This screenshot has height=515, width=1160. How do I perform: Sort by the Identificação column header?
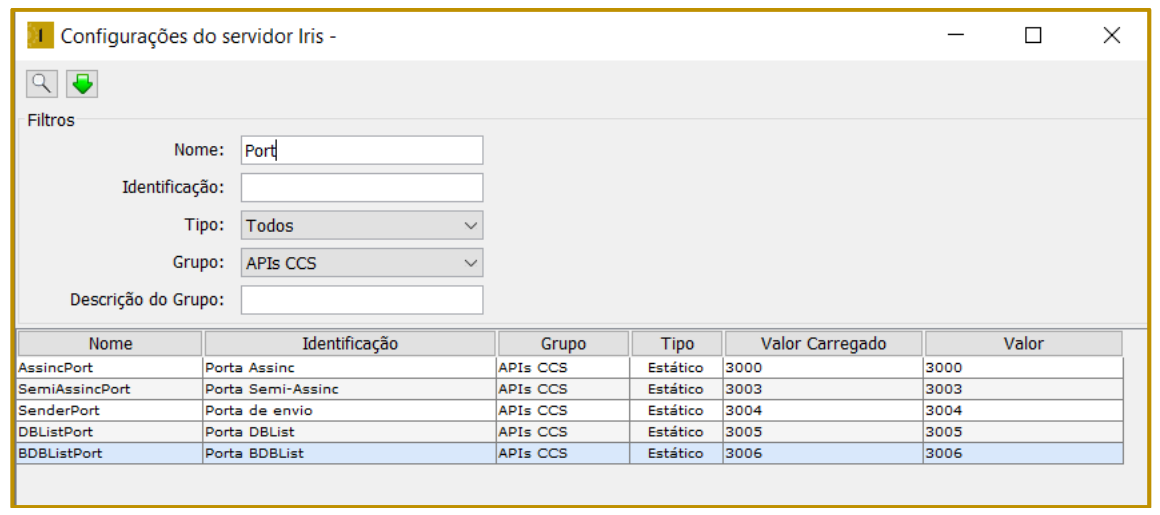(349, 344)
